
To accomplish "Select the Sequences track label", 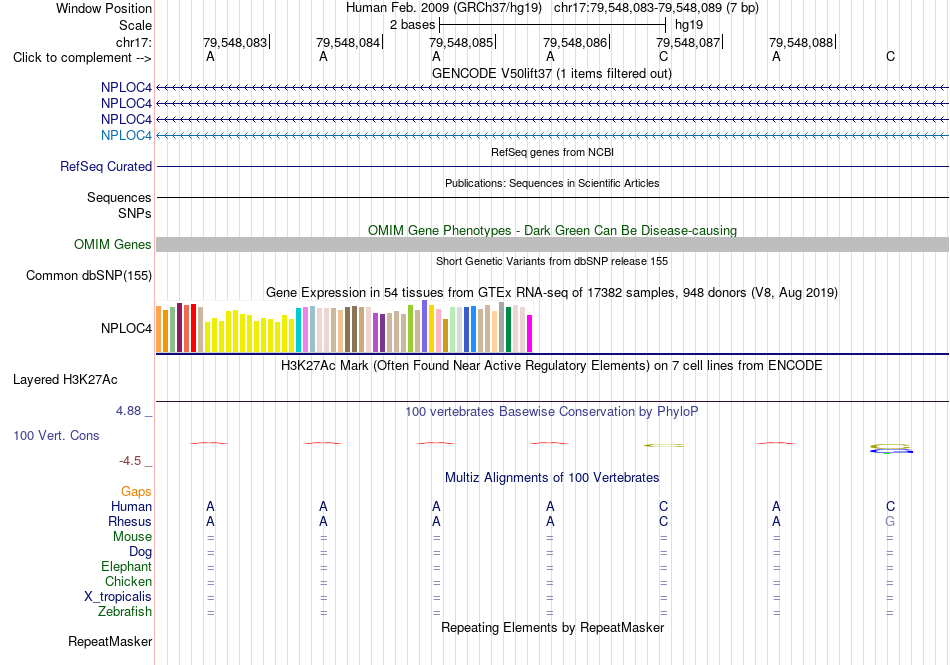I will click(x=119, y=197).
